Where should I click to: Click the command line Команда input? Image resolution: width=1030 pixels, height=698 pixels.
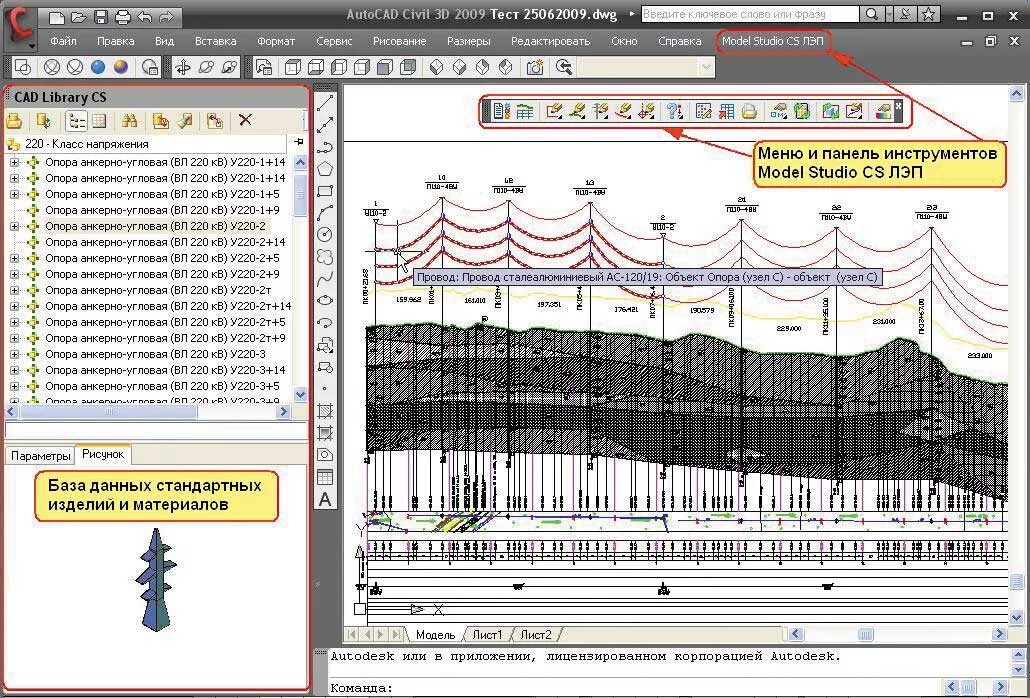coord(635,688)
